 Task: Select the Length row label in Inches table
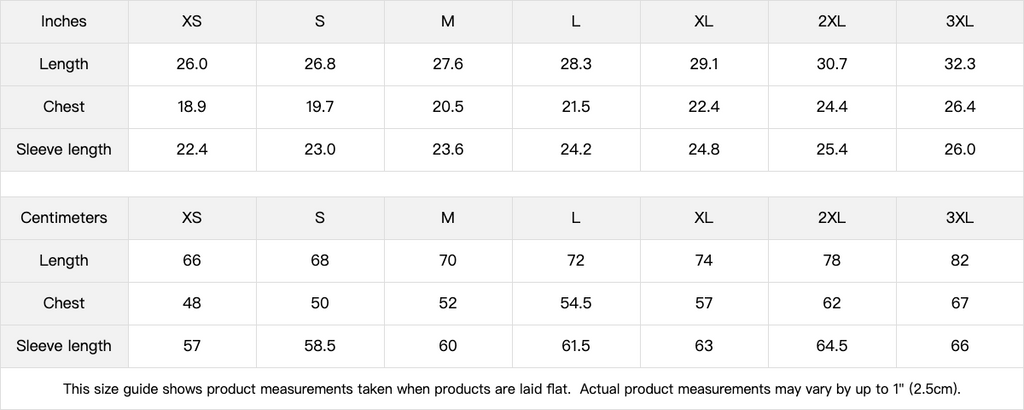point(64,64)
